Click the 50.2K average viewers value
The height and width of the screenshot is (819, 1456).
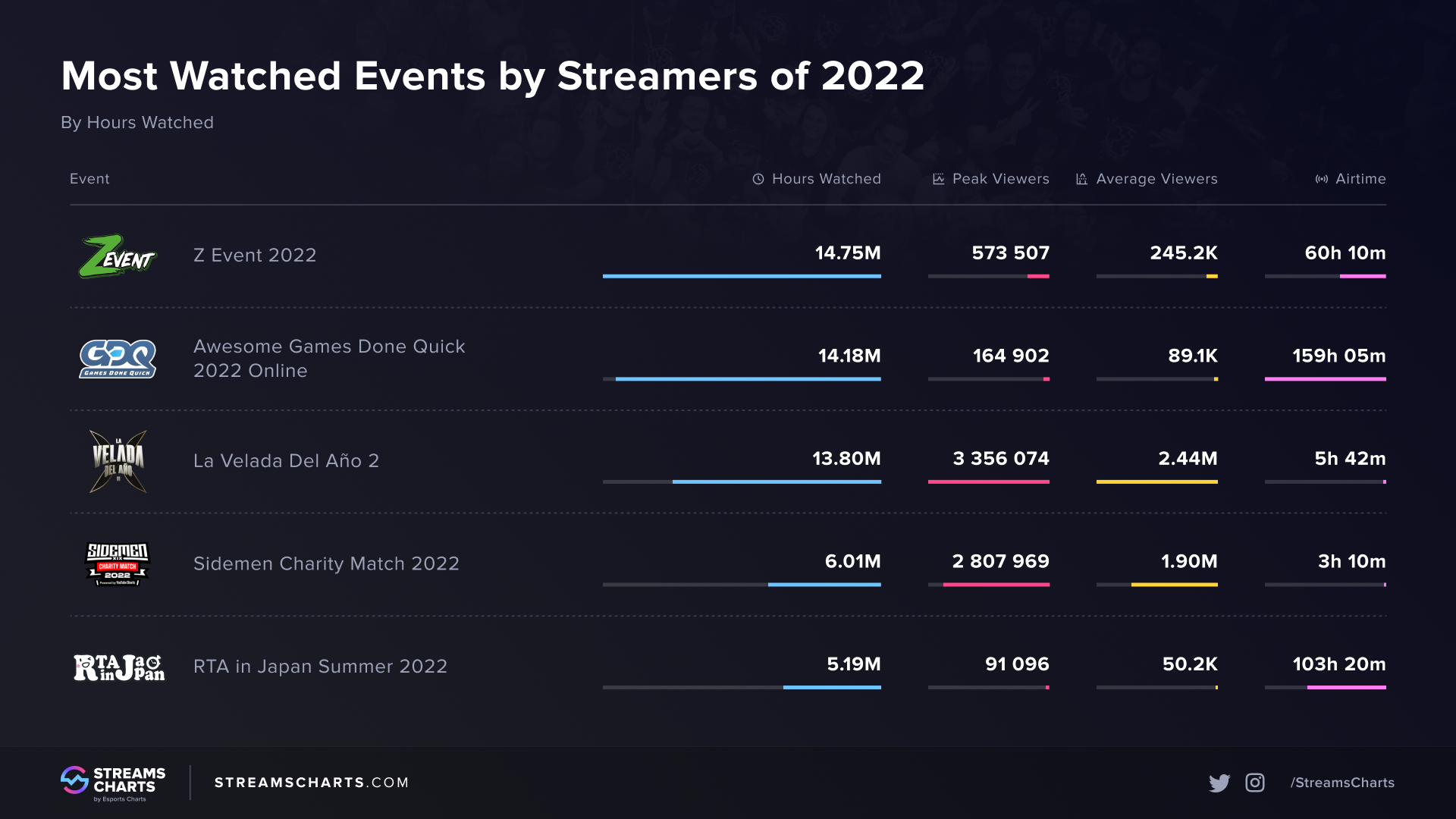click(1190, 664)
